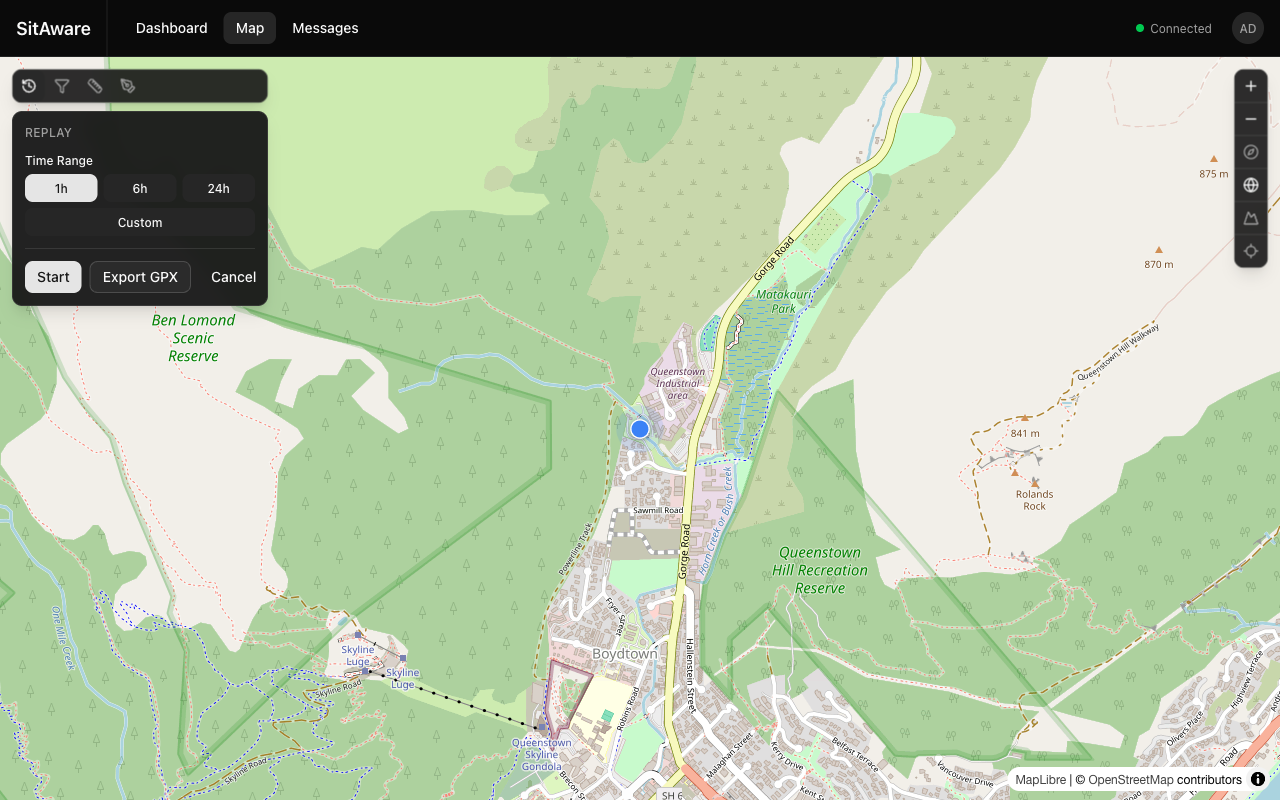1280x800 pixels.
Task: Zoom in with the plus button
Action: coord(1251,86)
